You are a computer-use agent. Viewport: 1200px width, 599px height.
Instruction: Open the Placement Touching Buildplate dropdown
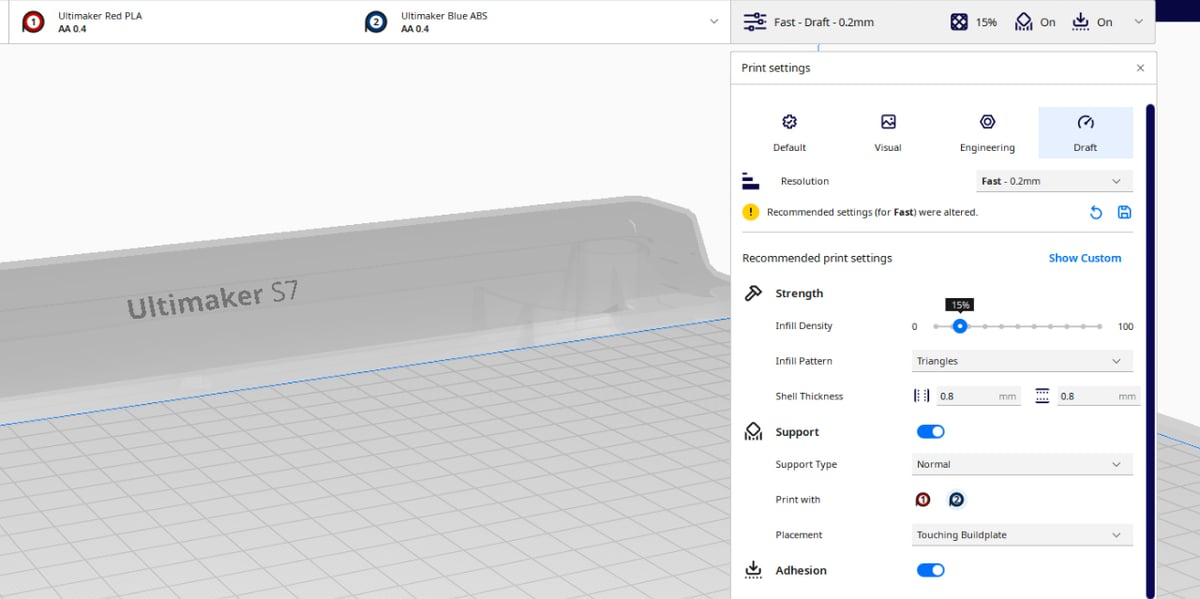pos(1022,535)
